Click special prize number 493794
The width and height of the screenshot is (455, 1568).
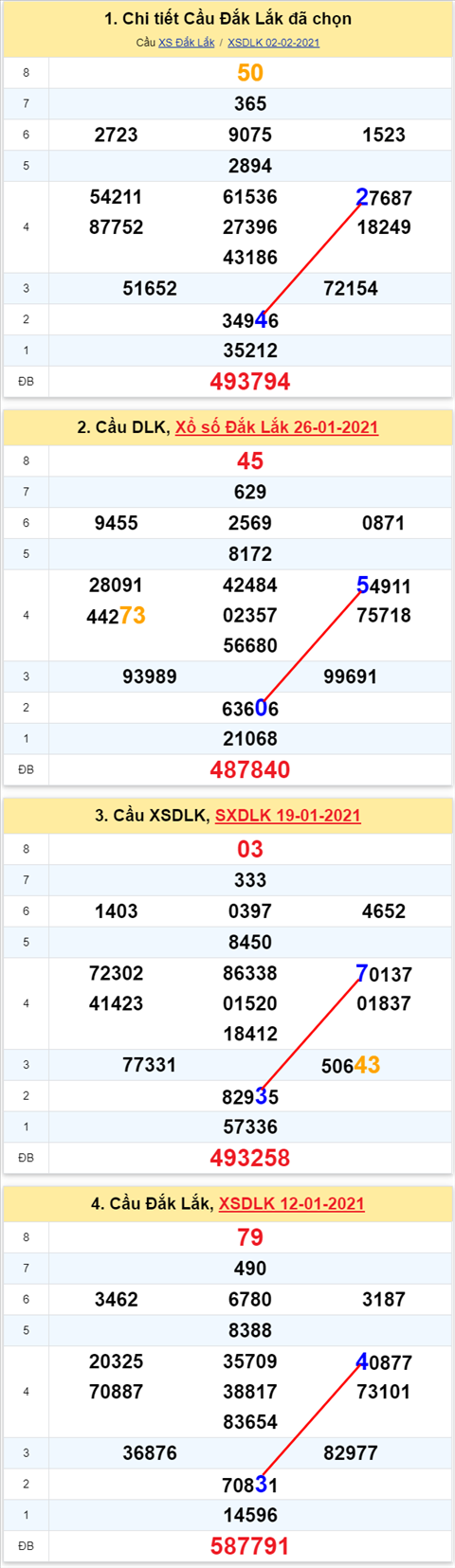click(x=250, y=382)
